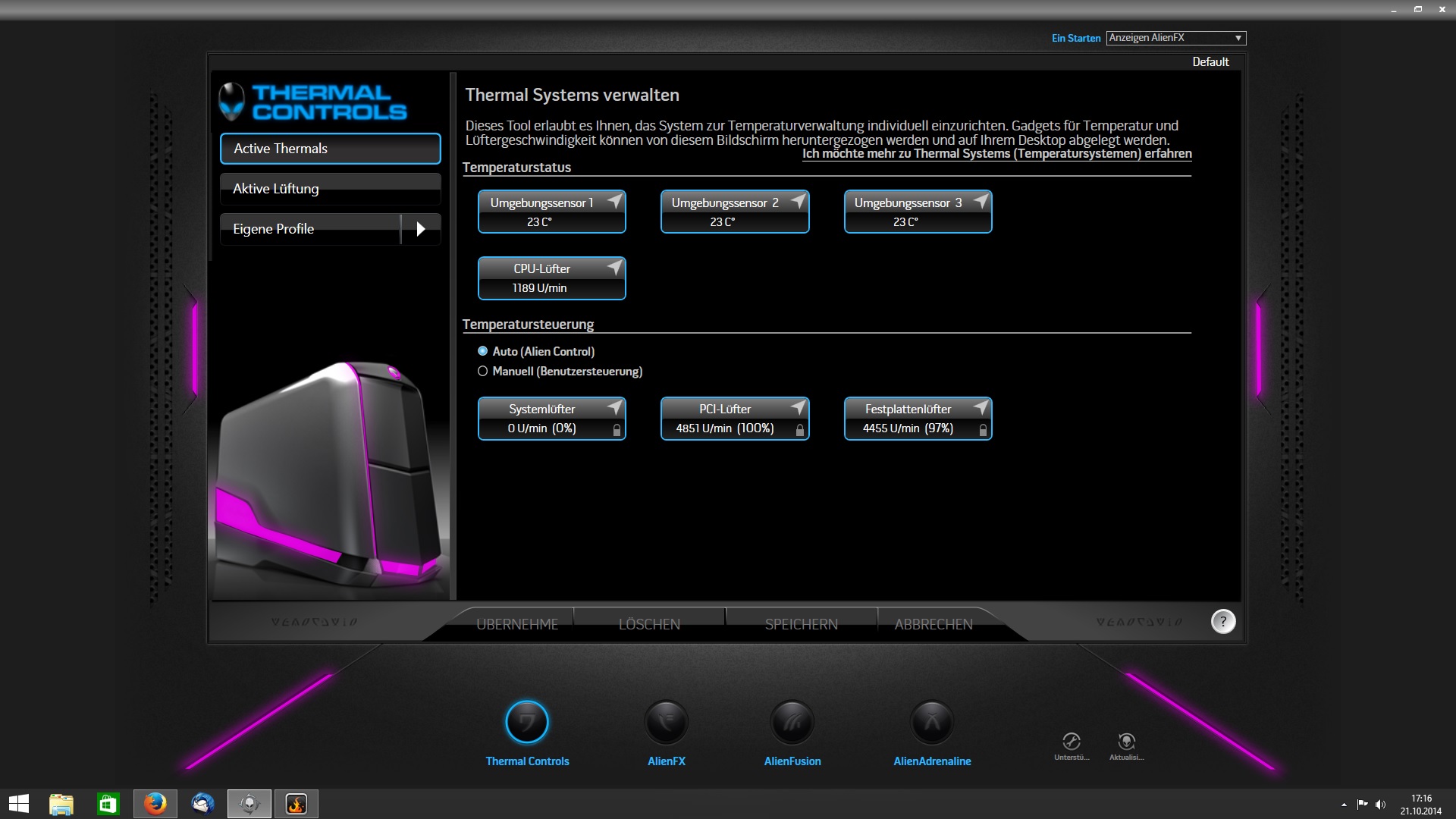Click arrow icon on Umgebungssensor 1 gadget

(x=614, y=202)
